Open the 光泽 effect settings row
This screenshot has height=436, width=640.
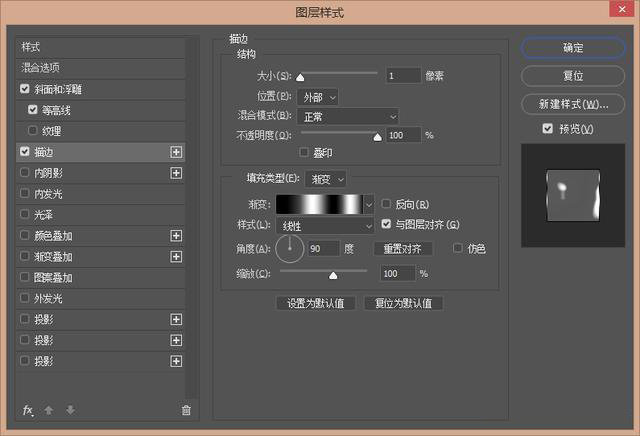(x=100, y=215)
